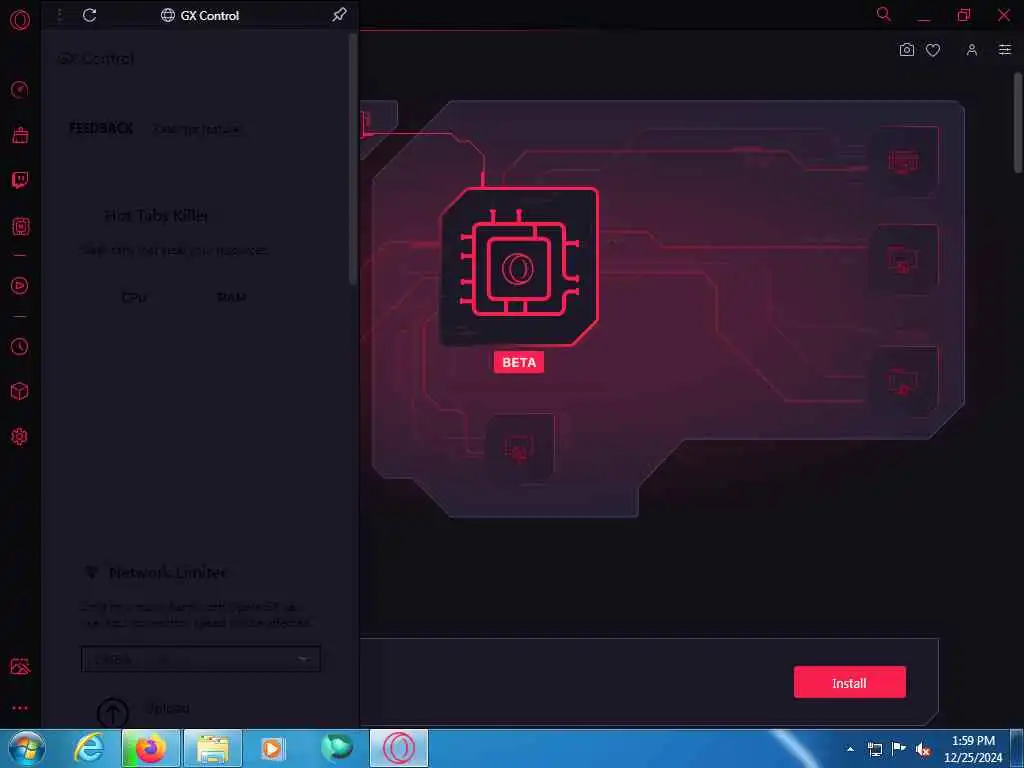Open the Action Center flag icon
The image size is (1024, 768).
pyautogui.click(x=899, y=749)
